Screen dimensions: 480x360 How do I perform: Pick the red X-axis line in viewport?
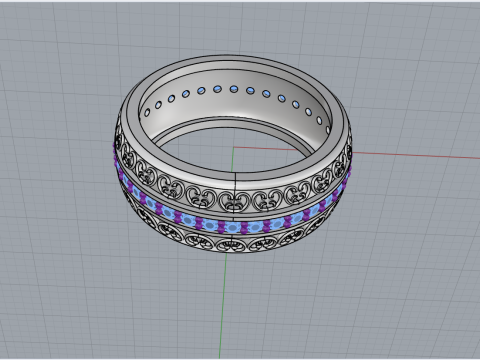(x=417, y=155)
